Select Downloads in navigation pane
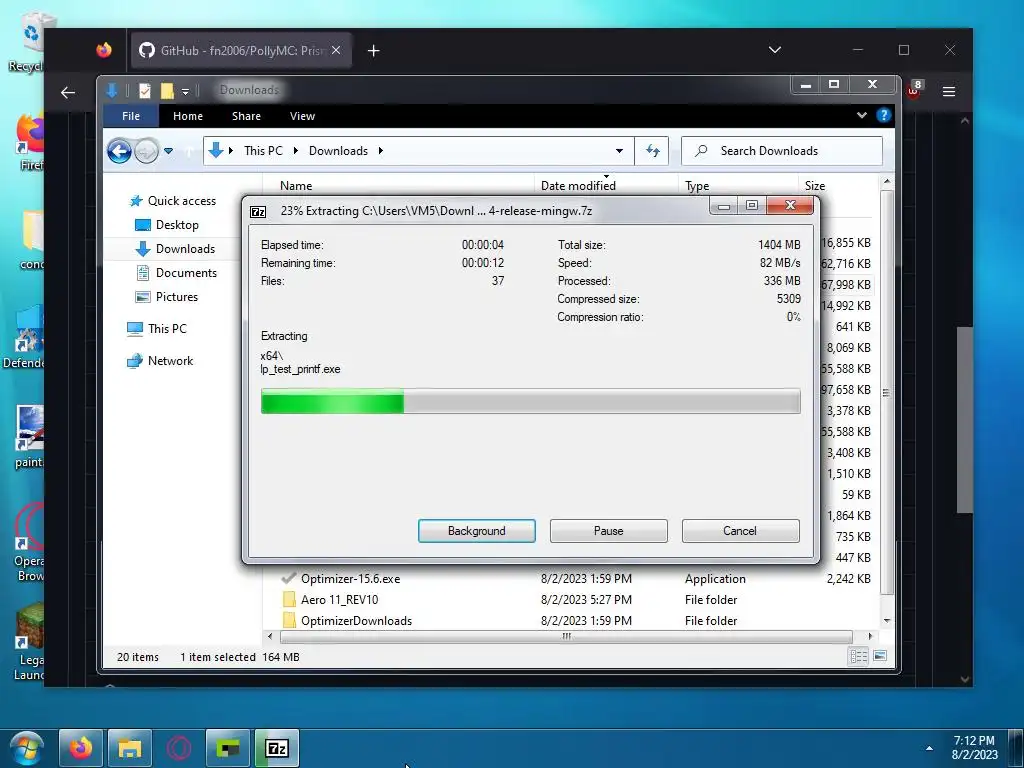This screenshot has height=768, width=1024. pyautogui.click(x=175, y=249)
